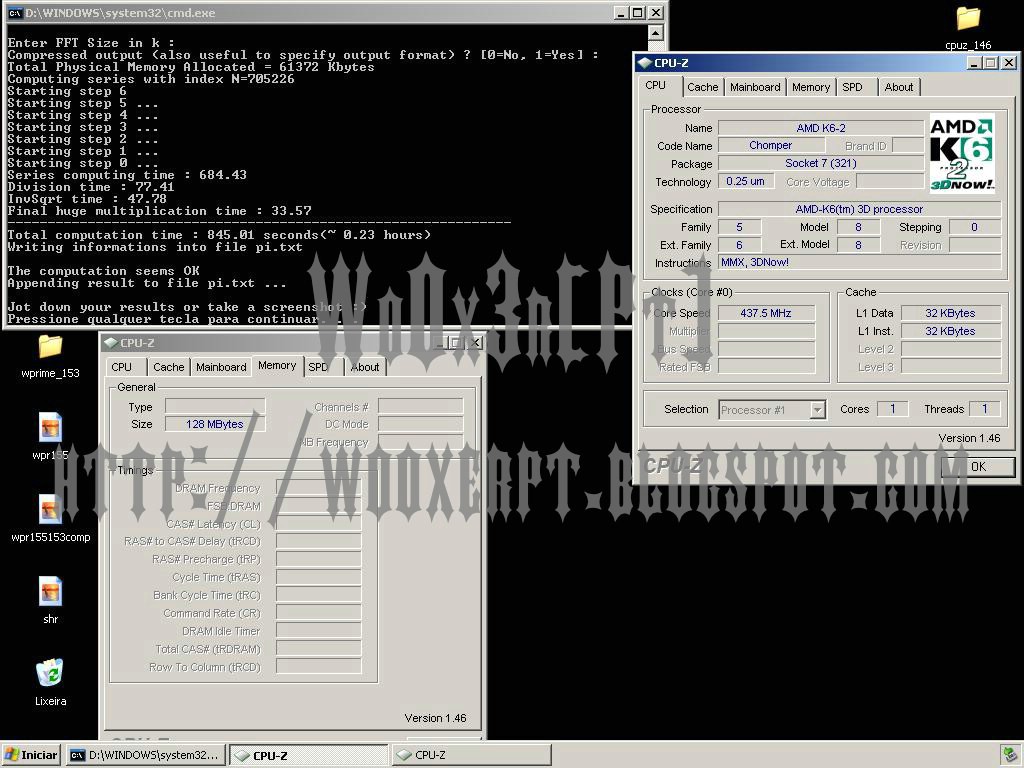Click the memory Type empty field
Image resolution: width=1024 pixels, height=768 pixels.
[215, 406]
